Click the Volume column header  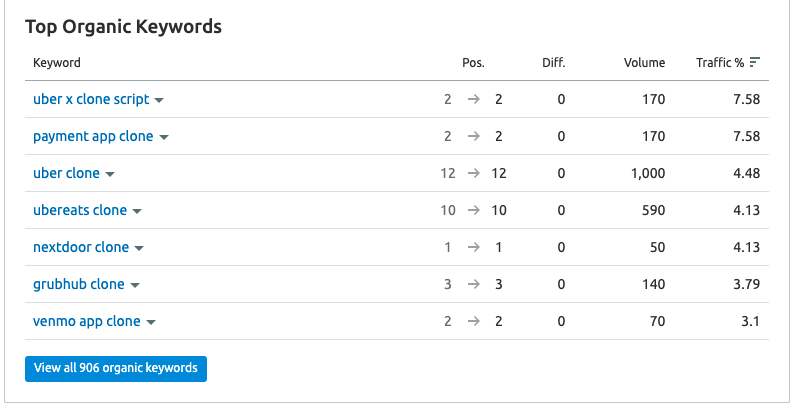pos(644,62)
